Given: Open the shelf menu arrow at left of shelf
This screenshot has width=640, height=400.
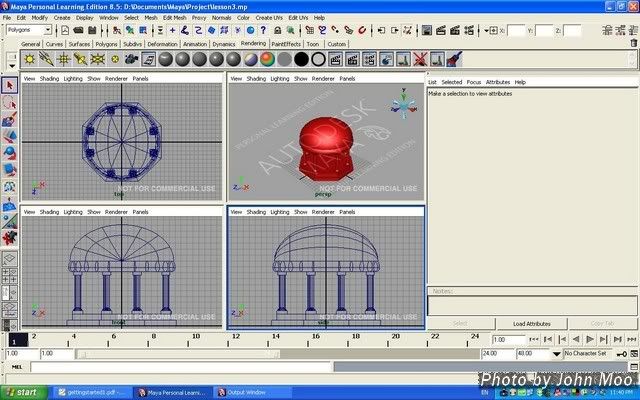Looking at the screenshot, I should coord(10,64).
